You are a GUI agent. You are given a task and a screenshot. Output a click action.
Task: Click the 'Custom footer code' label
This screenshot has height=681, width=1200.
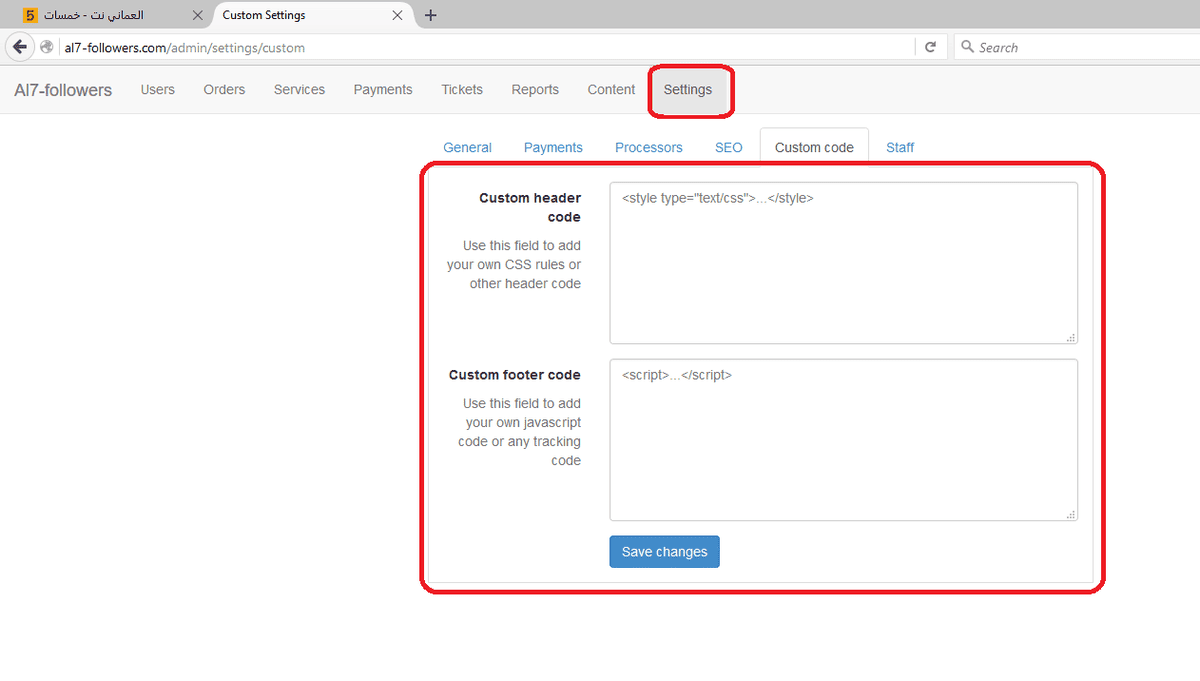point(515,375)
